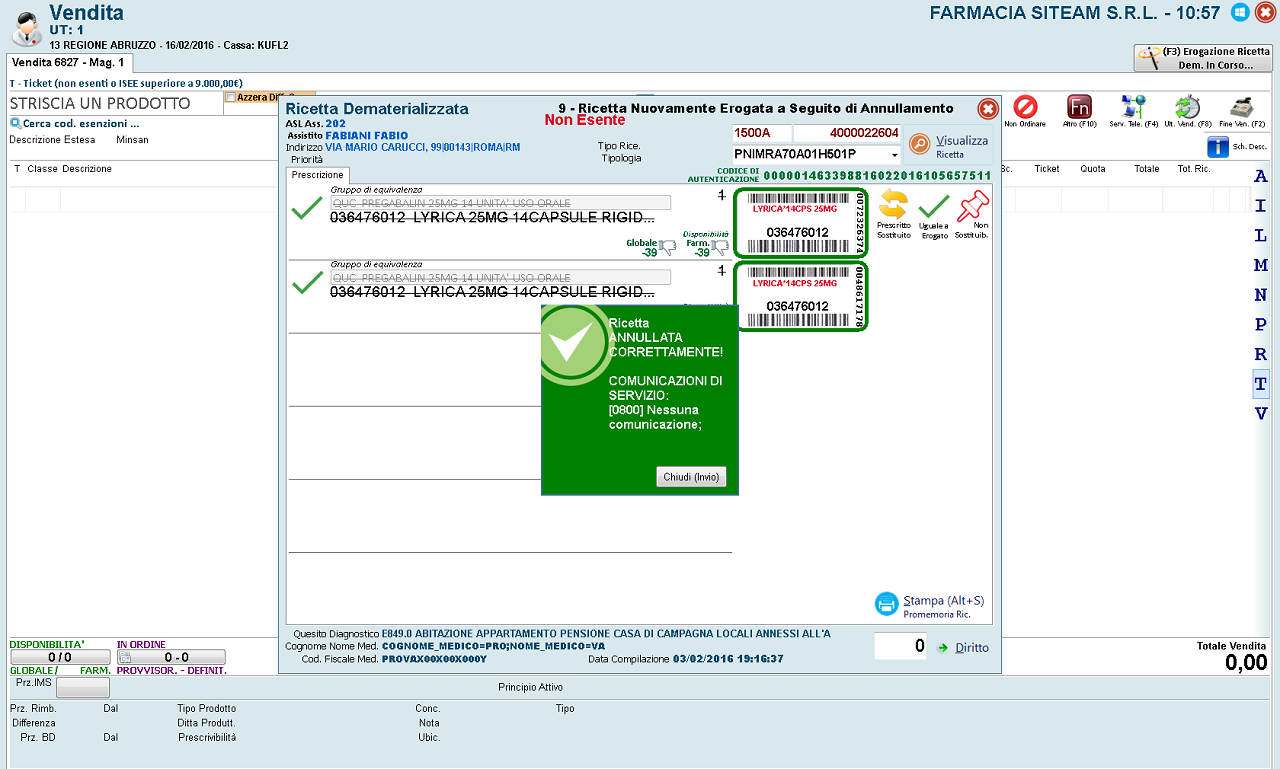The width and height of the screenshot is (1280, 769).
Task: Click the Non Ordinare prohibition icon
Action: coord(1025,107)
